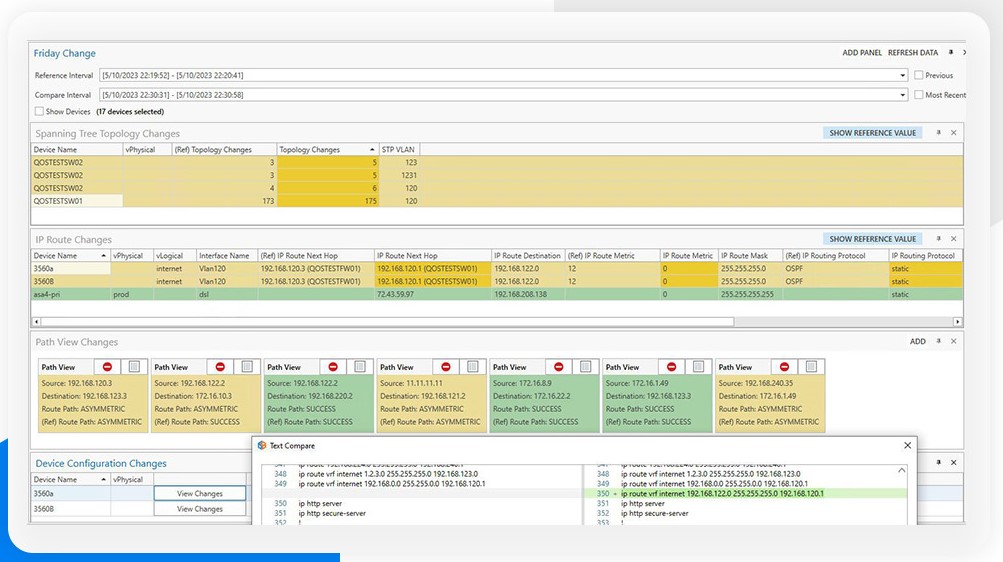Pin the Device Configuration Changes panel
The image size is (1003, 562).
coord(938,462)
